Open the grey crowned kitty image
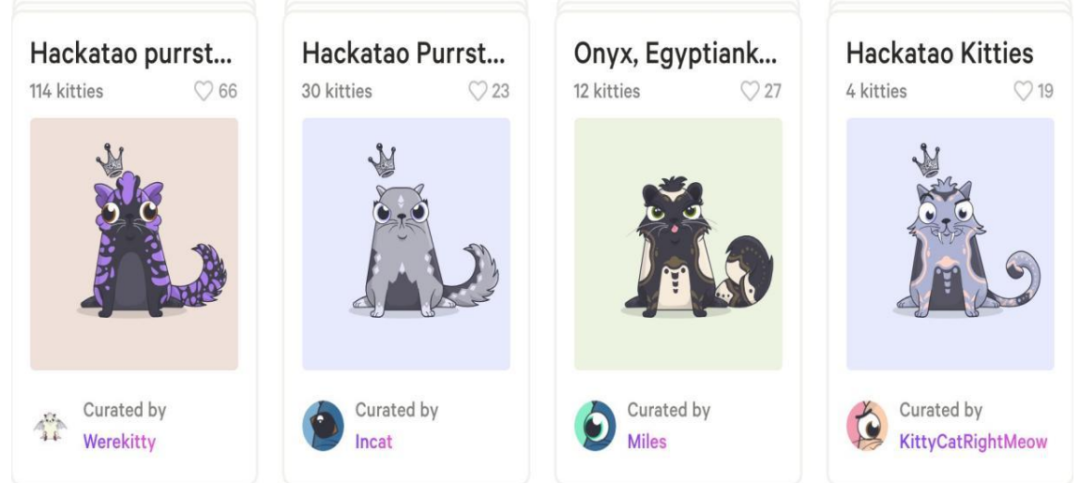This screenshot has height=483, width=1080. point(406,244)
